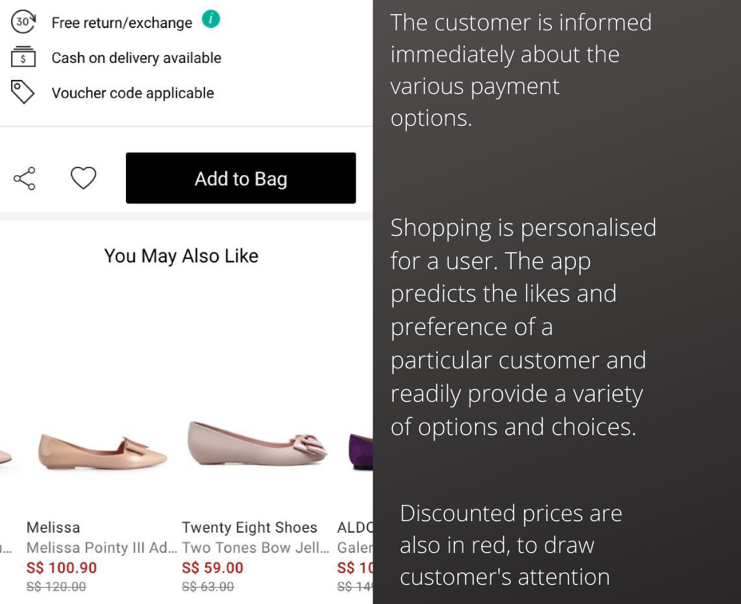Tap the cash on delivery icon
Screen dimensions: 741x604
[23, 57]
